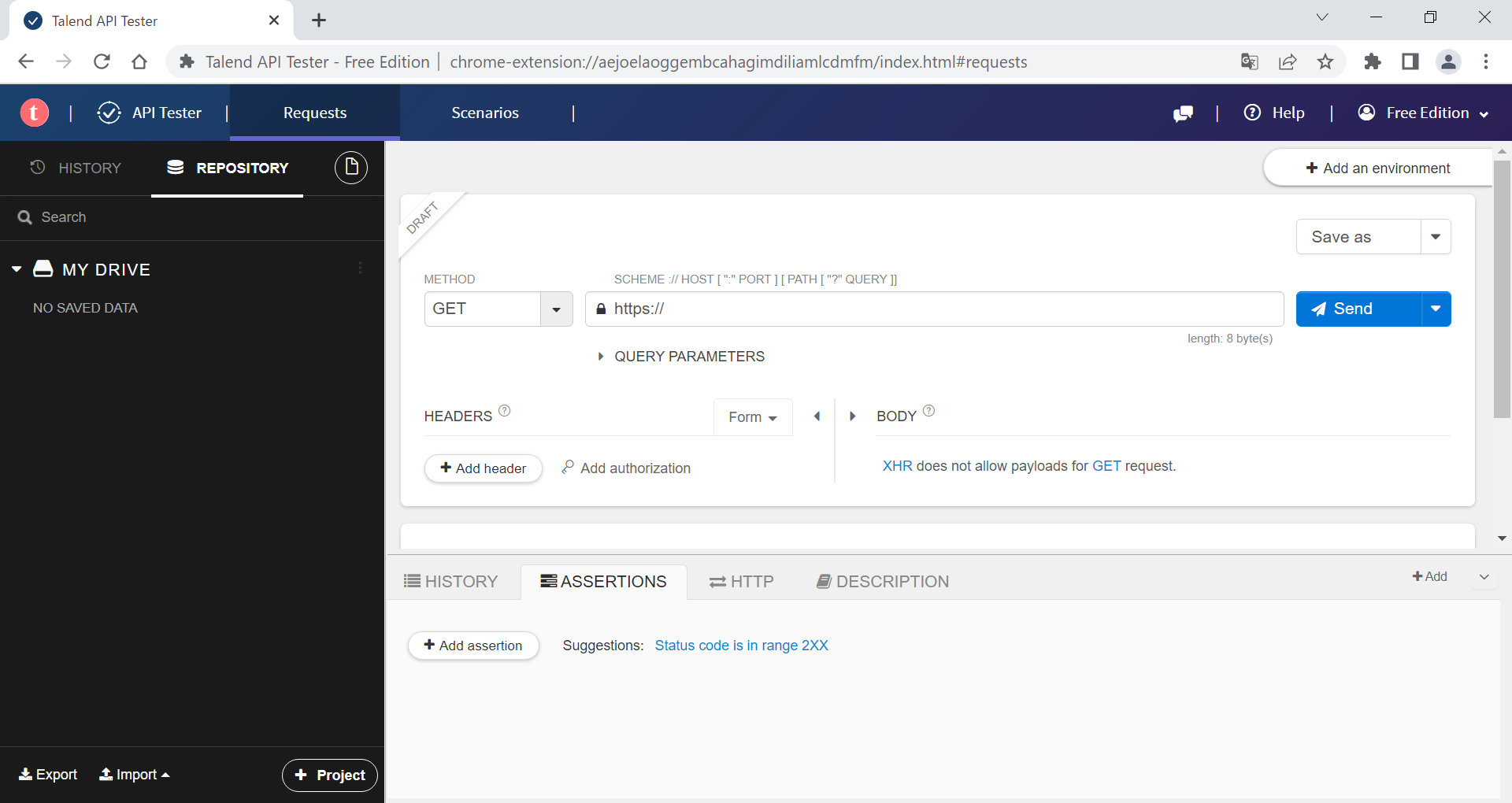The width and height of the screenshot is (1512, 803).
Task: Click the Talend red logo icon
Action: pos(34,113)
